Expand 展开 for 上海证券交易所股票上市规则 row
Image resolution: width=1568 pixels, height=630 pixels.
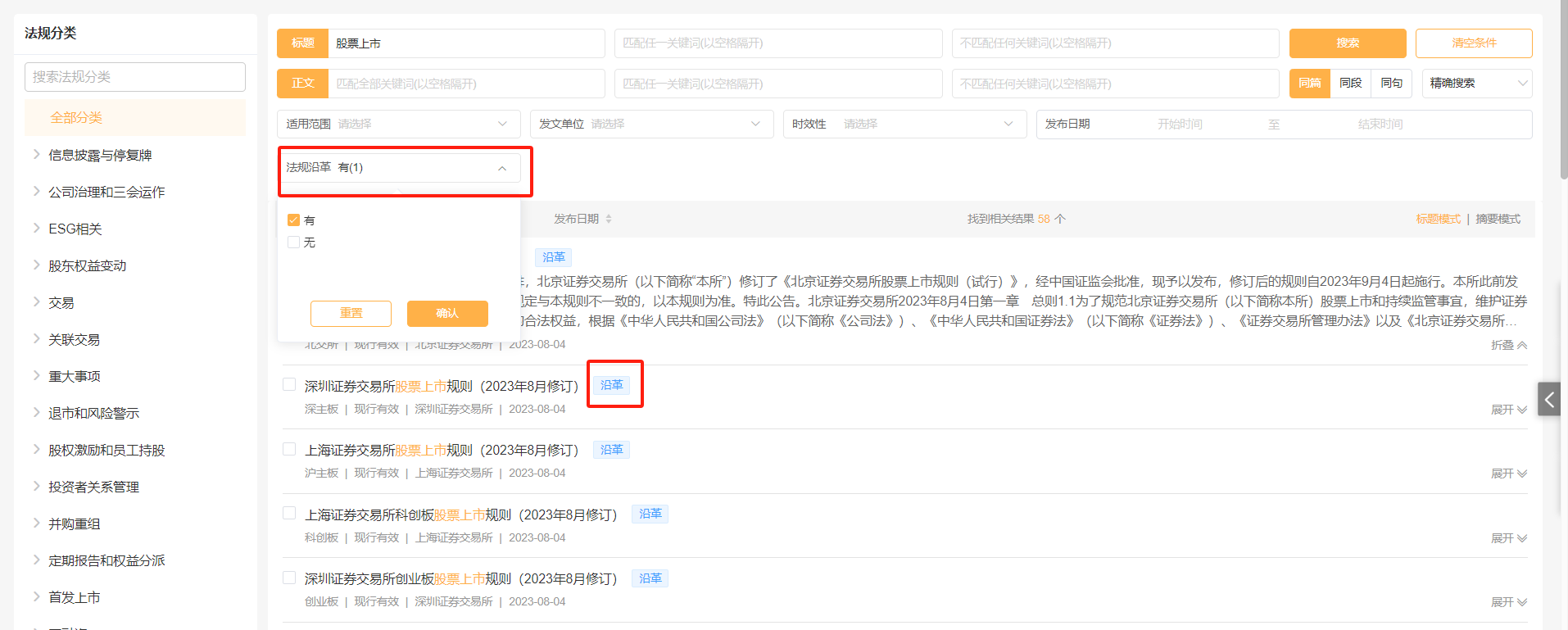pos(1508,474)
